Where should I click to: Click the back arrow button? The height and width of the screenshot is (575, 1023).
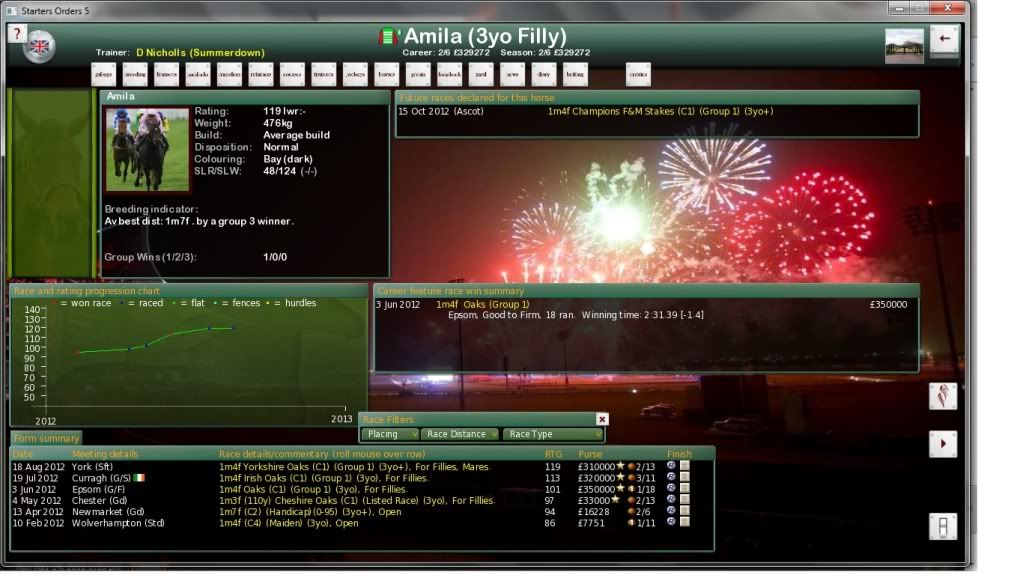pos(944,39)
